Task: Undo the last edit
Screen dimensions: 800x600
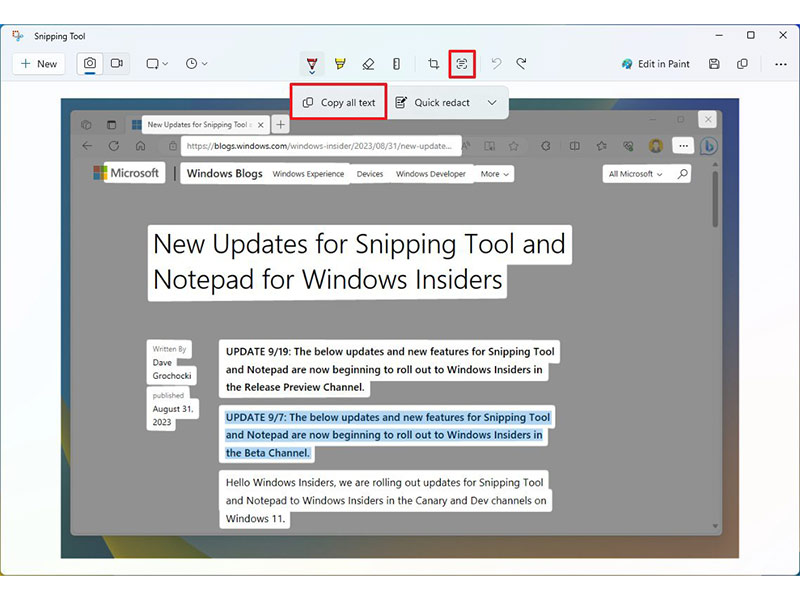Action: [x=496, y=64]
